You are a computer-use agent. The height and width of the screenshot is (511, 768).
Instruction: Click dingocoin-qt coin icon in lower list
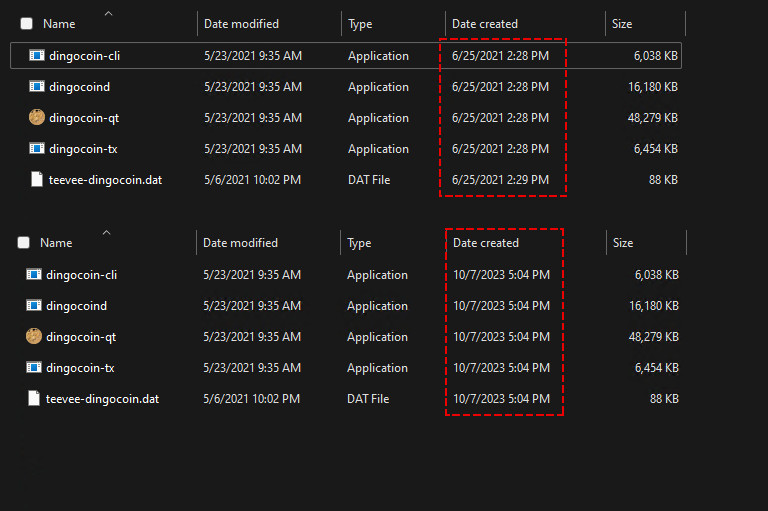click(34, 336)
